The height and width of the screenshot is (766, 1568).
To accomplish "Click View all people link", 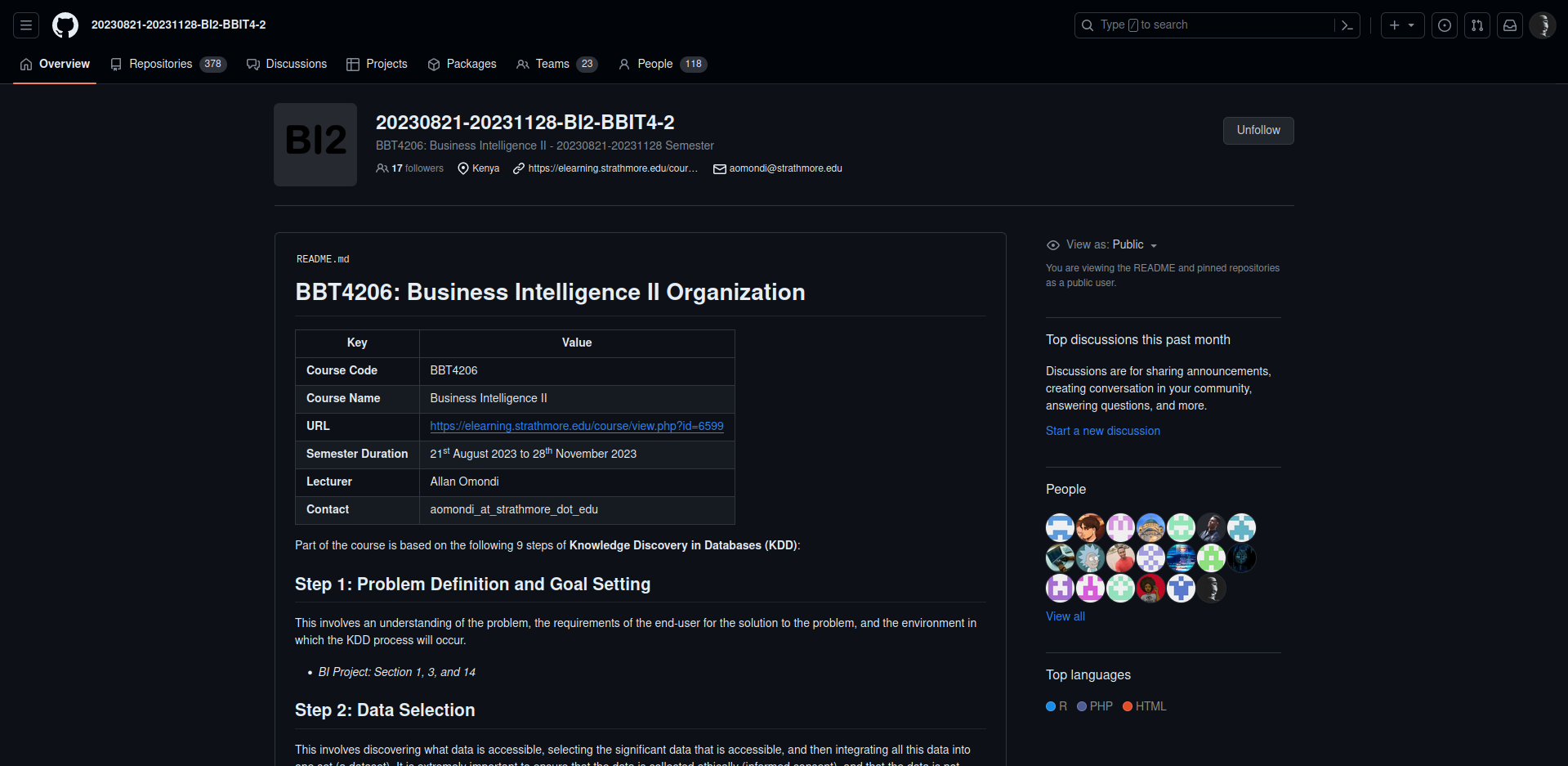I will [x=1065, y=616].
